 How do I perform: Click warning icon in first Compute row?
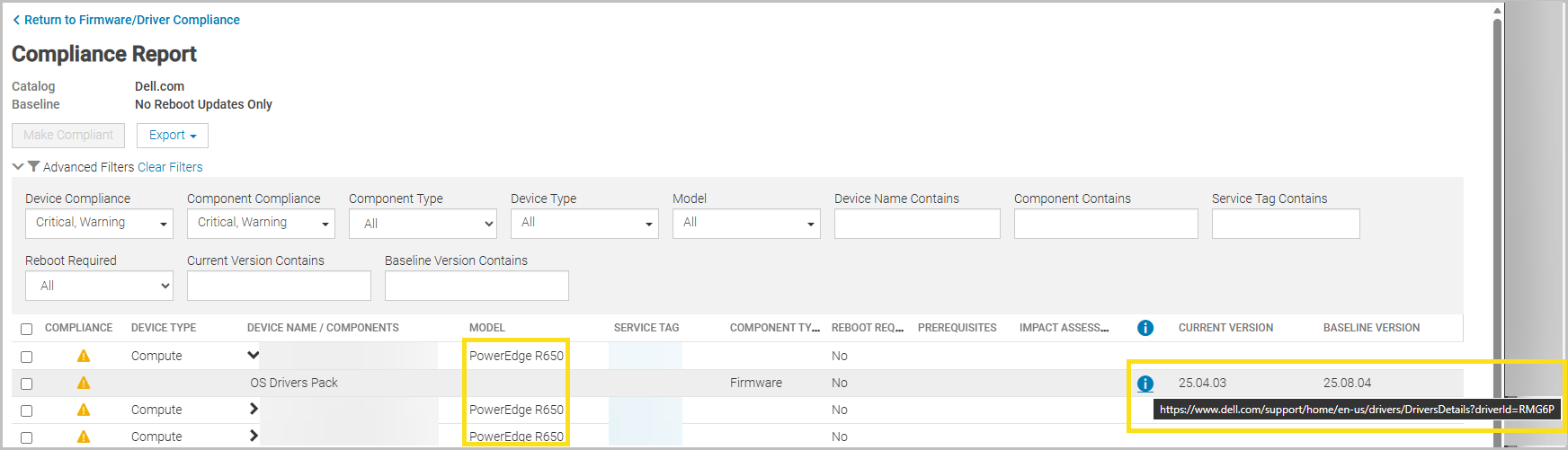pyautogui.click(x=84, y=356)
